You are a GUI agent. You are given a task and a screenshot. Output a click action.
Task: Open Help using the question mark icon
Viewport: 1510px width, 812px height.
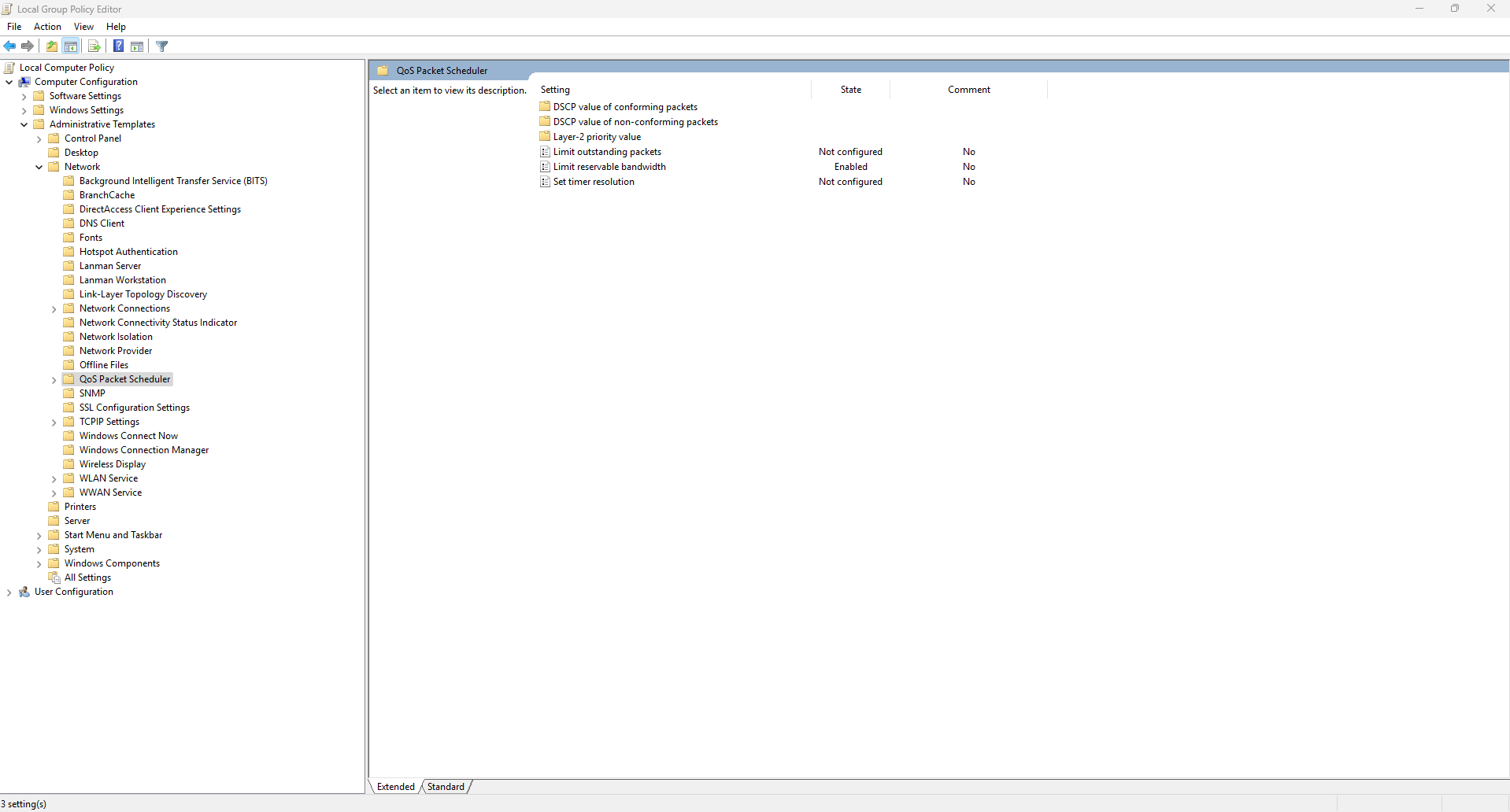(x=118, y=46)
